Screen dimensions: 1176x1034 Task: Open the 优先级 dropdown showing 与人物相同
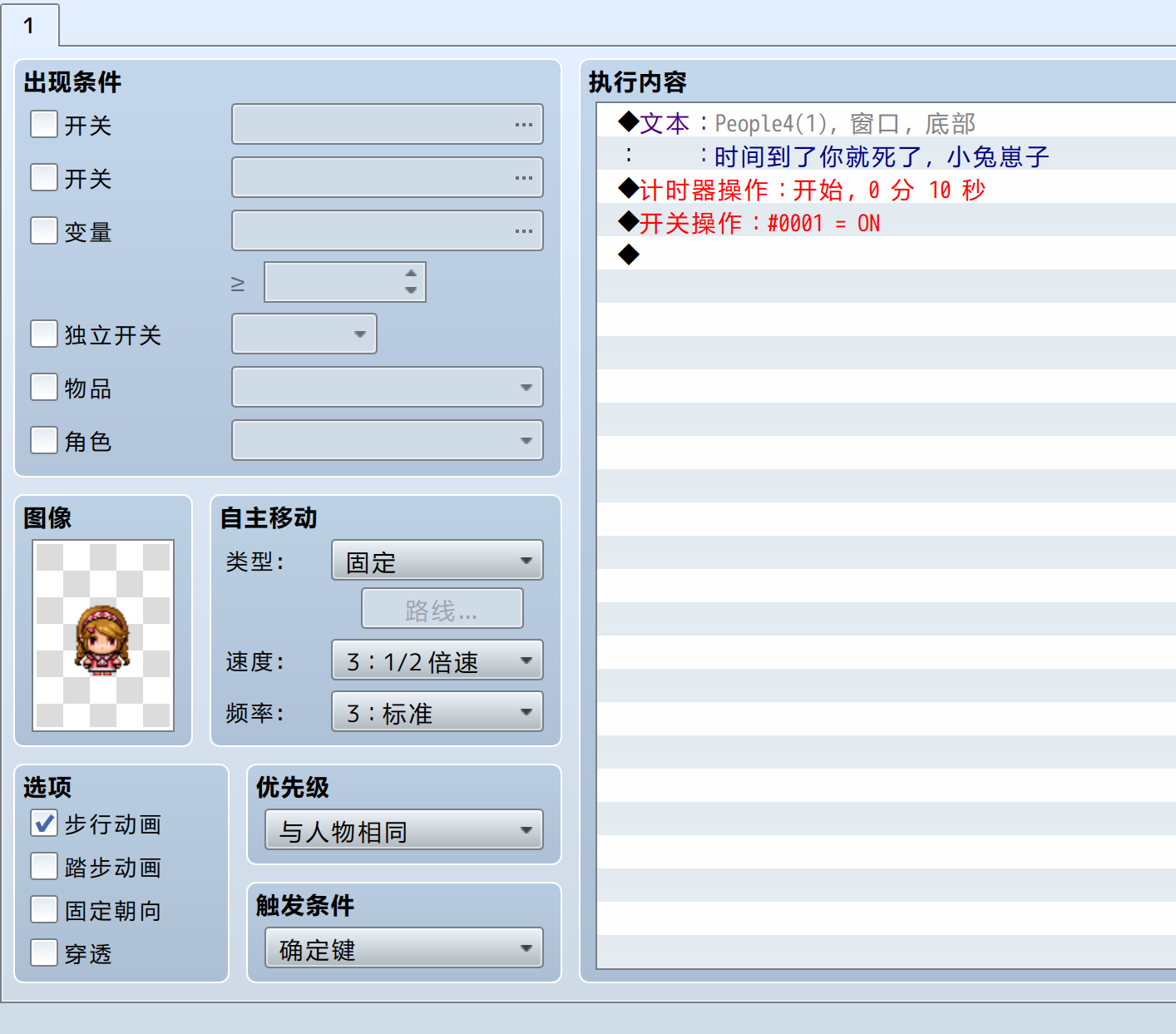[x=404, y=829]
